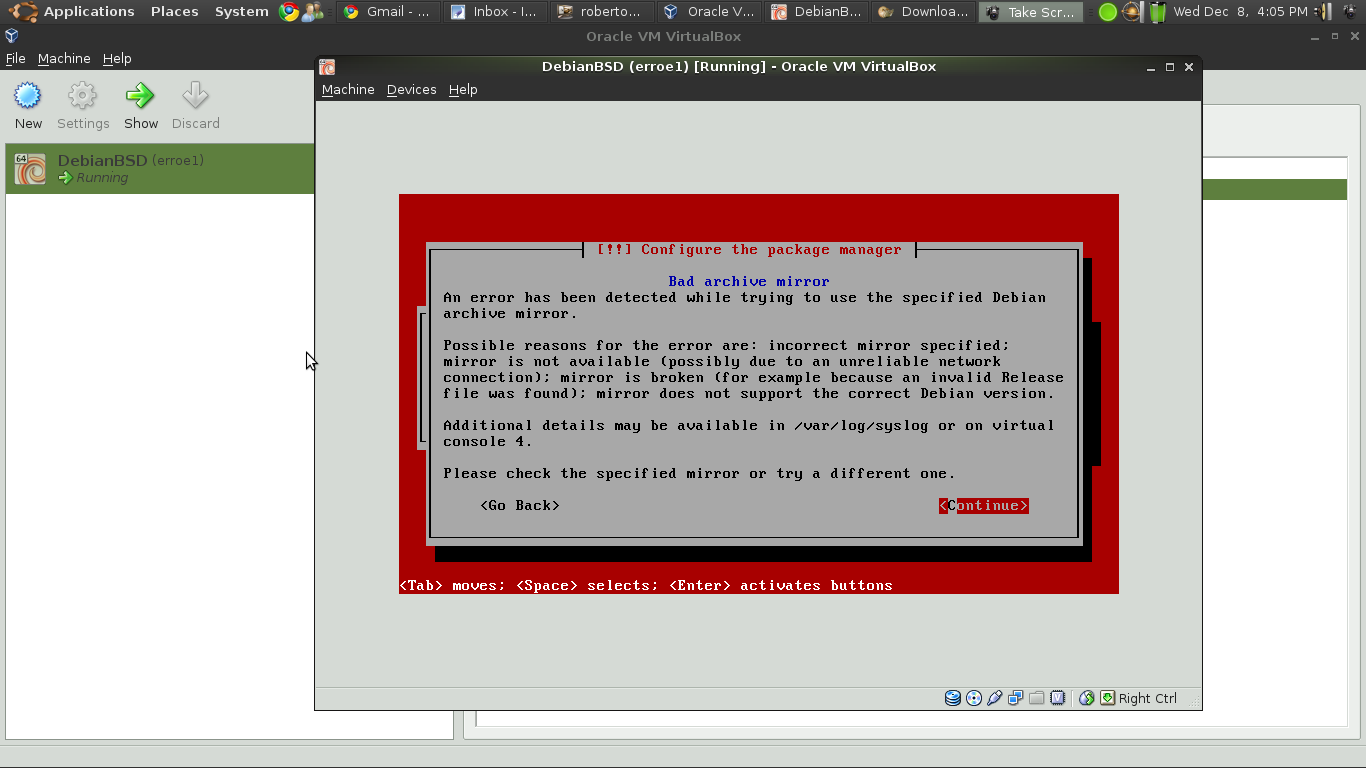1366x768 pixels.
Task: Maximize the DebianBSD VM window
Action: tap(1169, 67)
